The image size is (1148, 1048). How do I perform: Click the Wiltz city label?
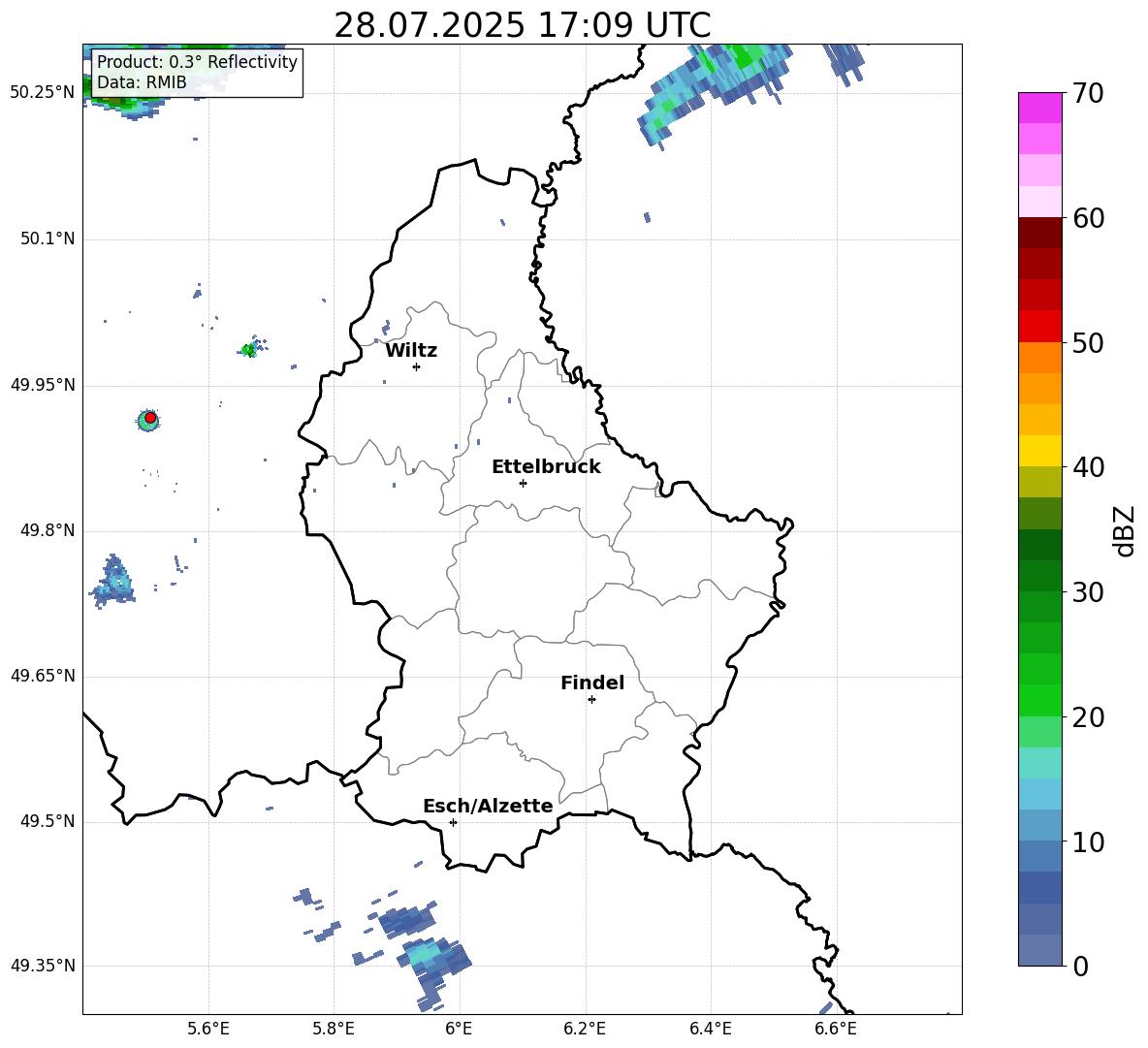[x=411, y=351]
